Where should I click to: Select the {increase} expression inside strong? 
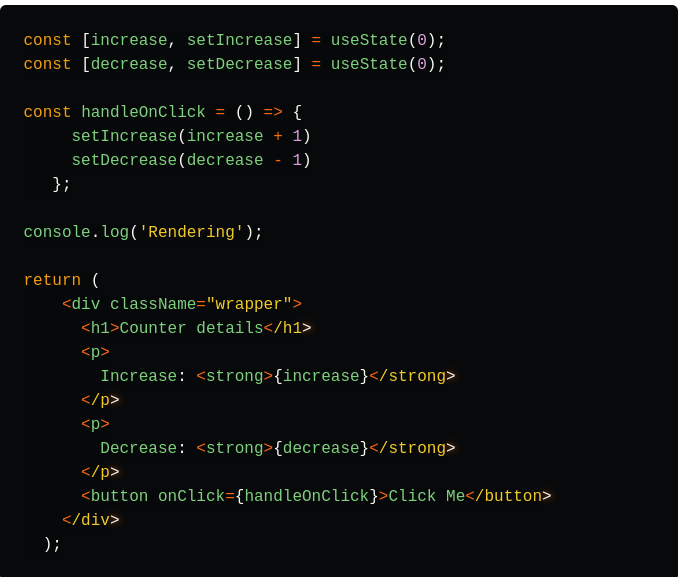coord(321,376)
